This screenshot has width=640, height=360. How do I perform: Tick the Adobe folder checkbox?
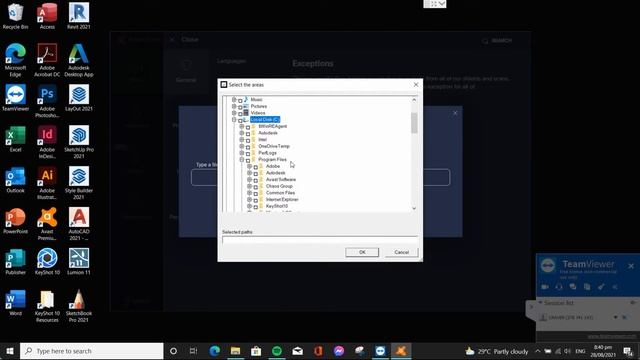click(256, 167)
